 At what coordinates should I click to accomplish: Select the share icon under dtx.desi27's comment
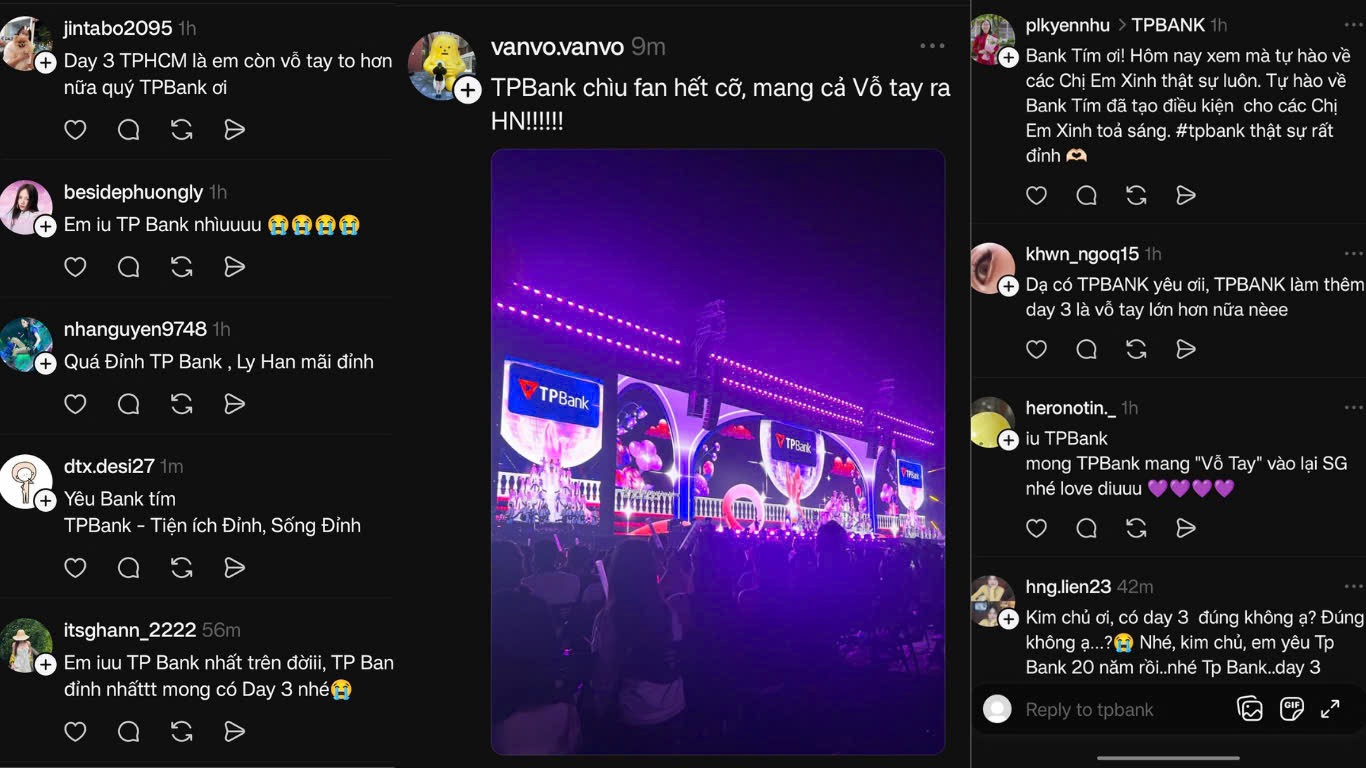click(235, 567)
